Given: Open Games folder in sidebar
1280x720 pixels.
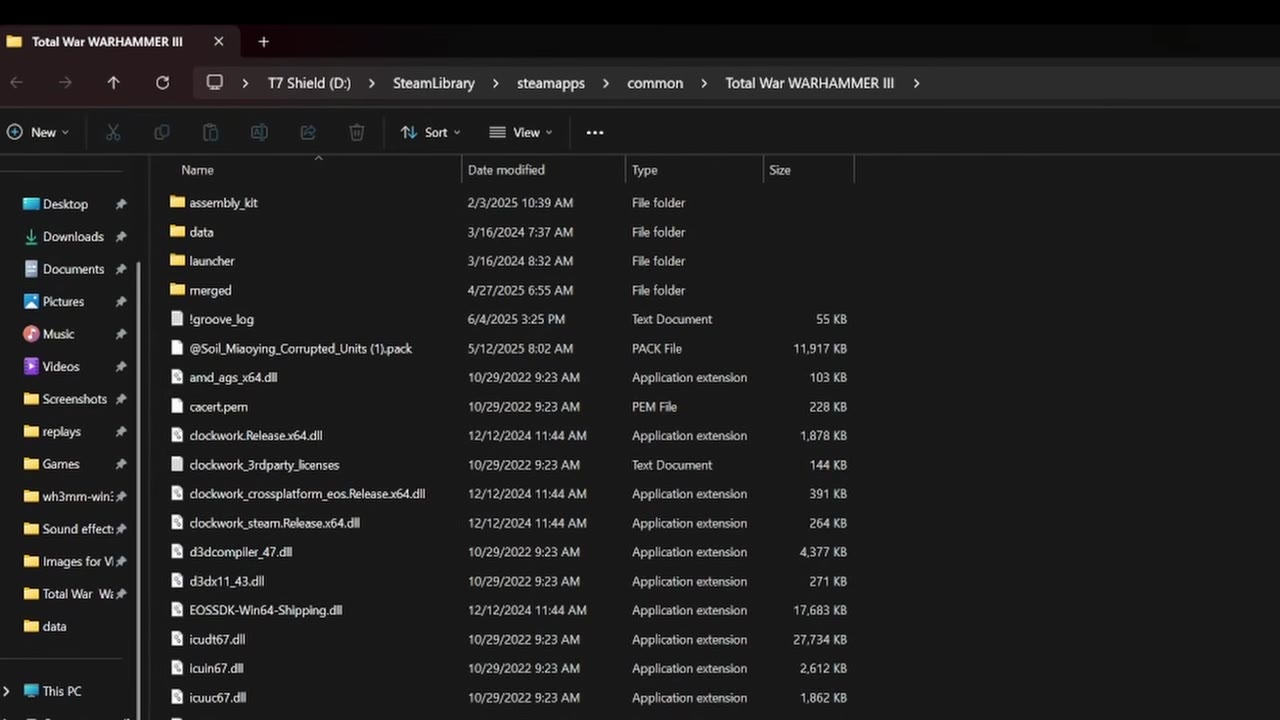Looking at the screenshot, I should tap(60, 464).
